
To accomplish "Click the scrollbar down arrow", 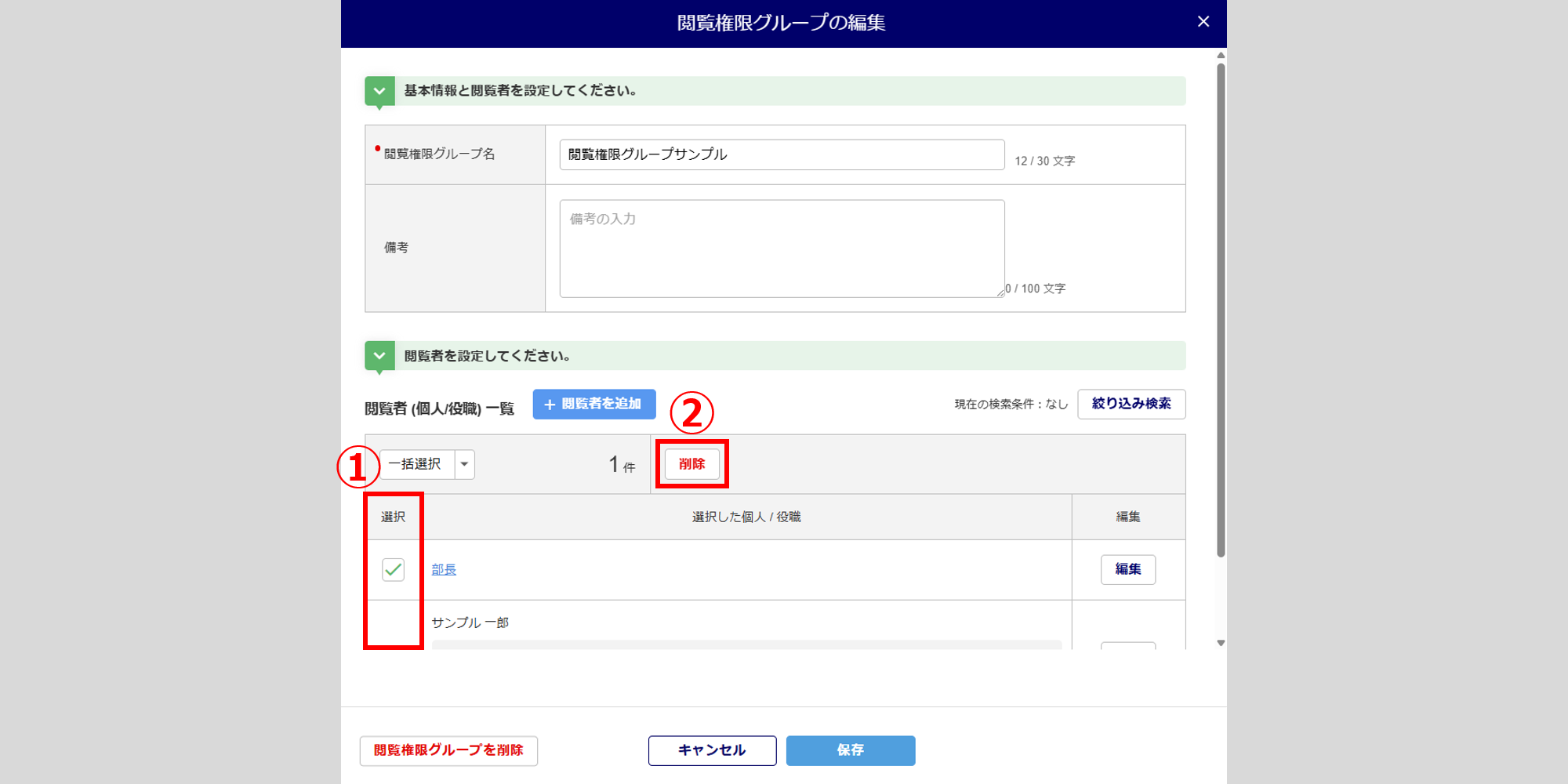I will (1221, 643).
